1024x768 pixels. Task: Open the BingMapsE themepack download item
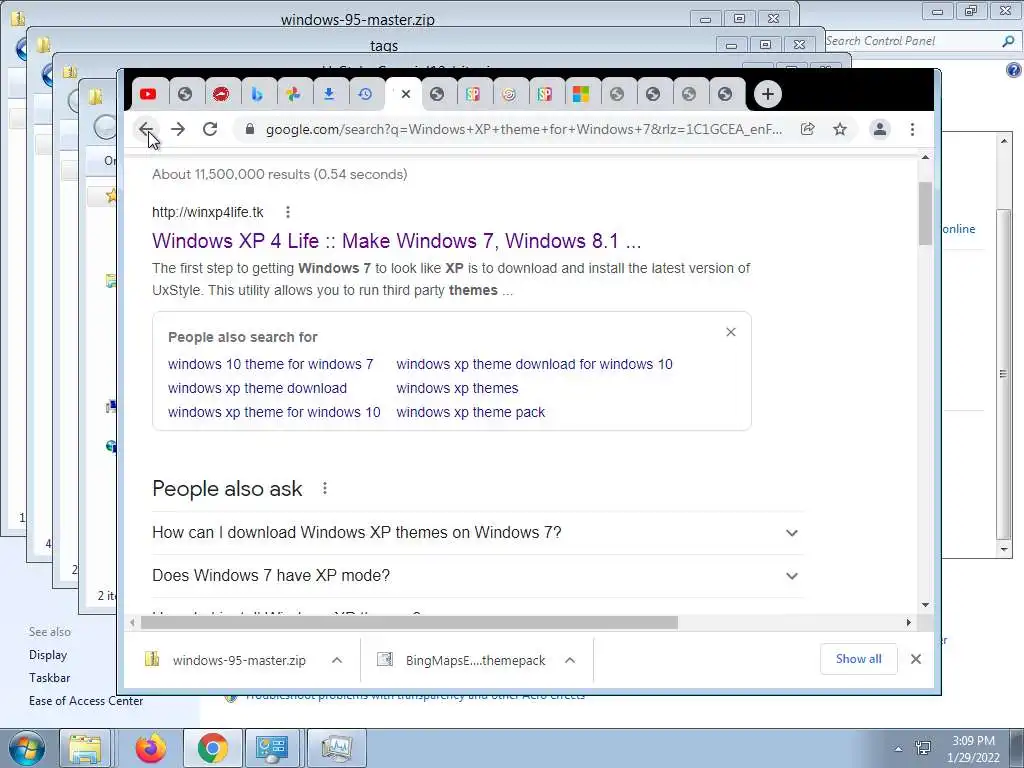463,660
